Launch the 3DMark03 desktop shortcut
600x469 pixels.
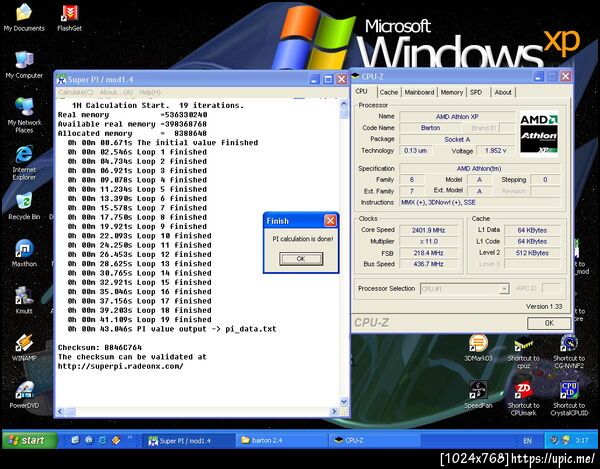[478, 347]
